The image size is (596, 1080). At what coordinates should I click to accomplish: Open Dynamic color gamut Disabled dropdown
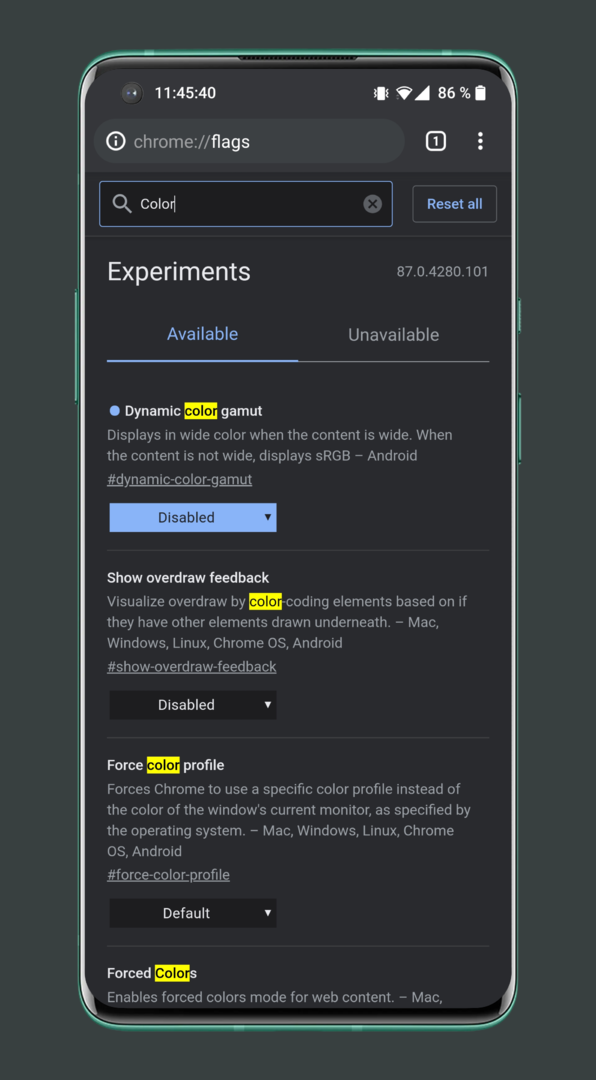[x=193, y=517]
